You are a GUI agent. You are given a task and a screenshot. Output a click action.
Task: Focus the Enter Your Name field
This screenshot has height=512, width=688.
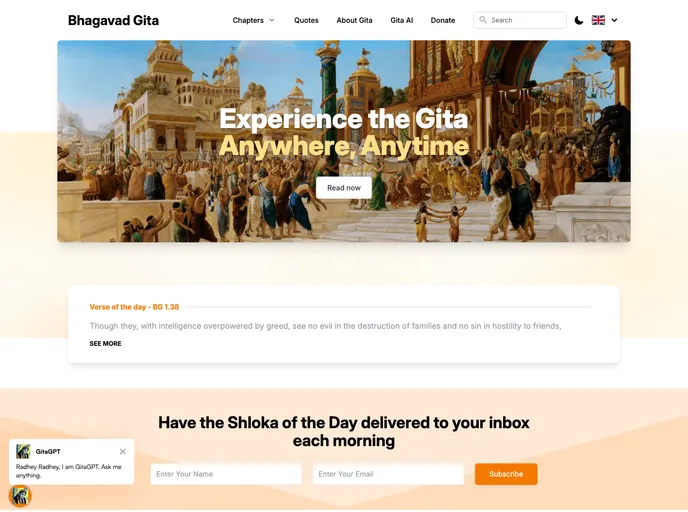point(226,474)
